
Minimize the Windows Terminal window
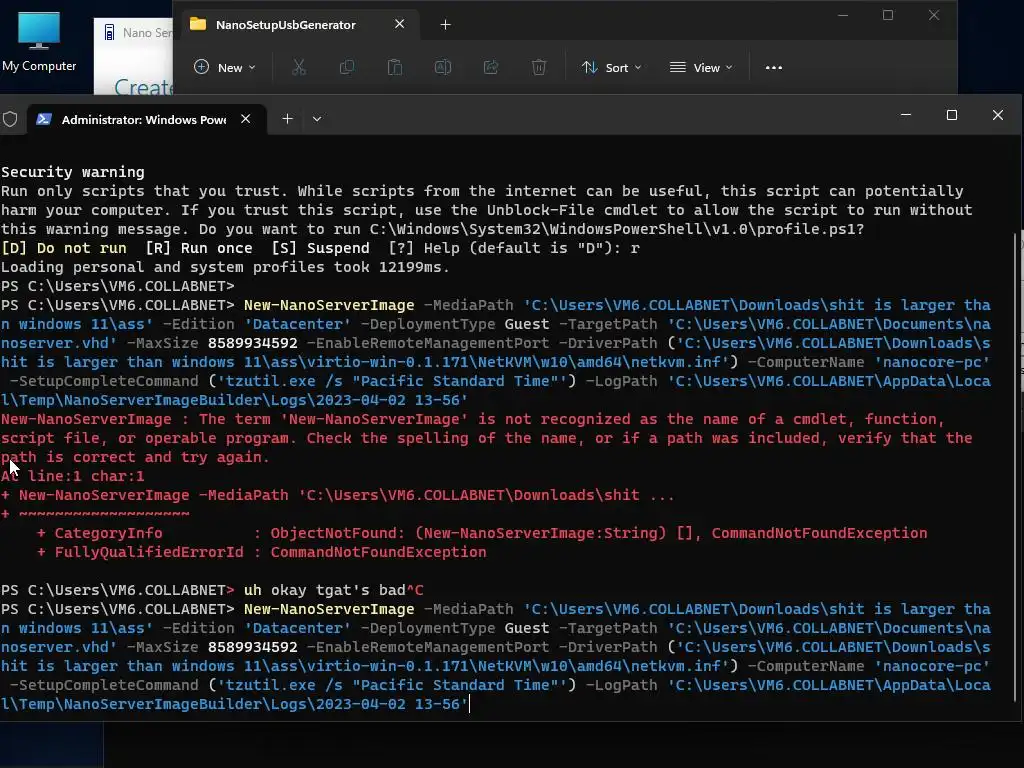click(x=906, y=115)
